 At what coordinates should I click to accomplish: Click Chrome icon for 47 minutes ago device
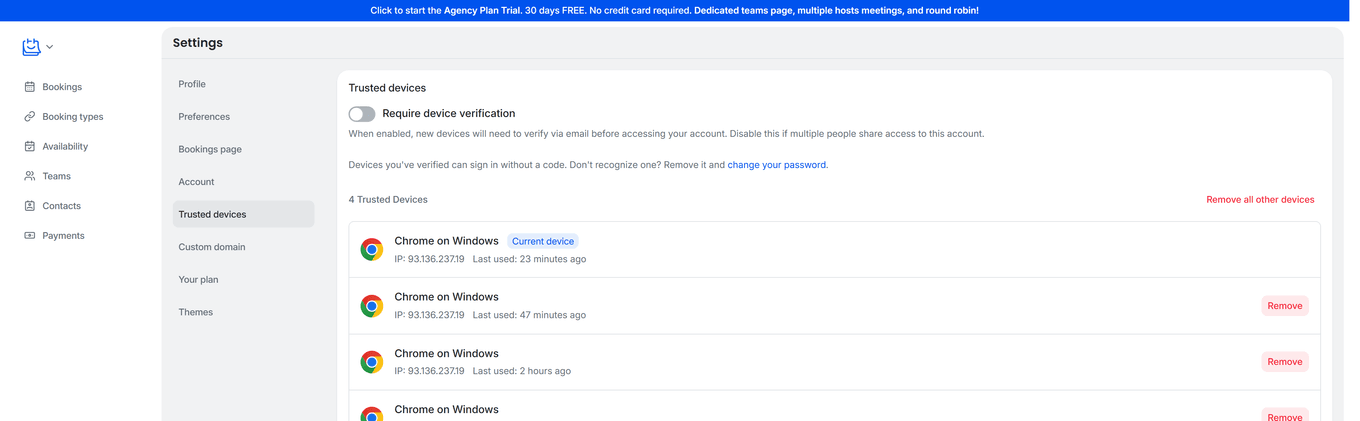[372, 306]
